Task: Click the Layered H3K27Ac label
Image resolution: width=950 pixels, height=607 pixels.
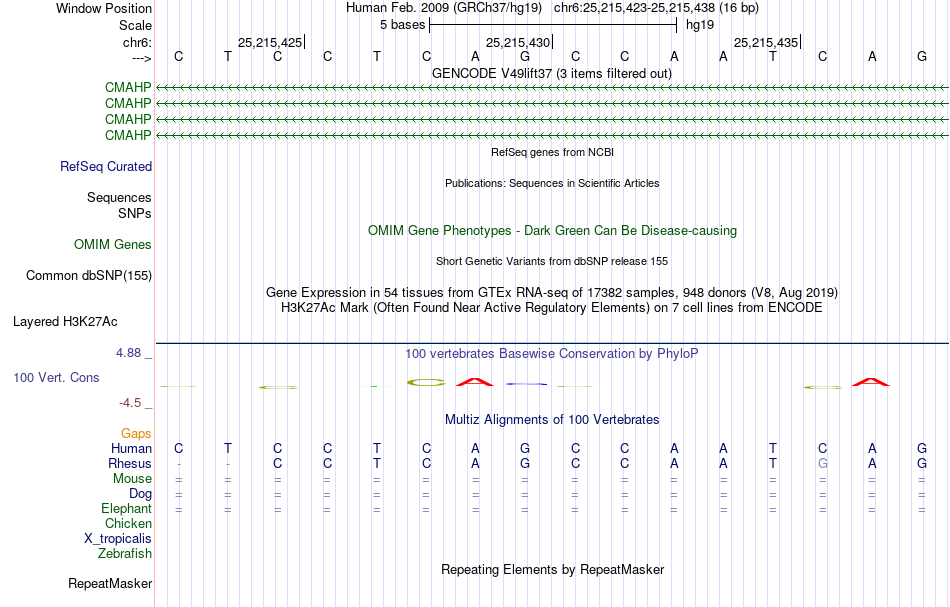Action: pos(65,322)
